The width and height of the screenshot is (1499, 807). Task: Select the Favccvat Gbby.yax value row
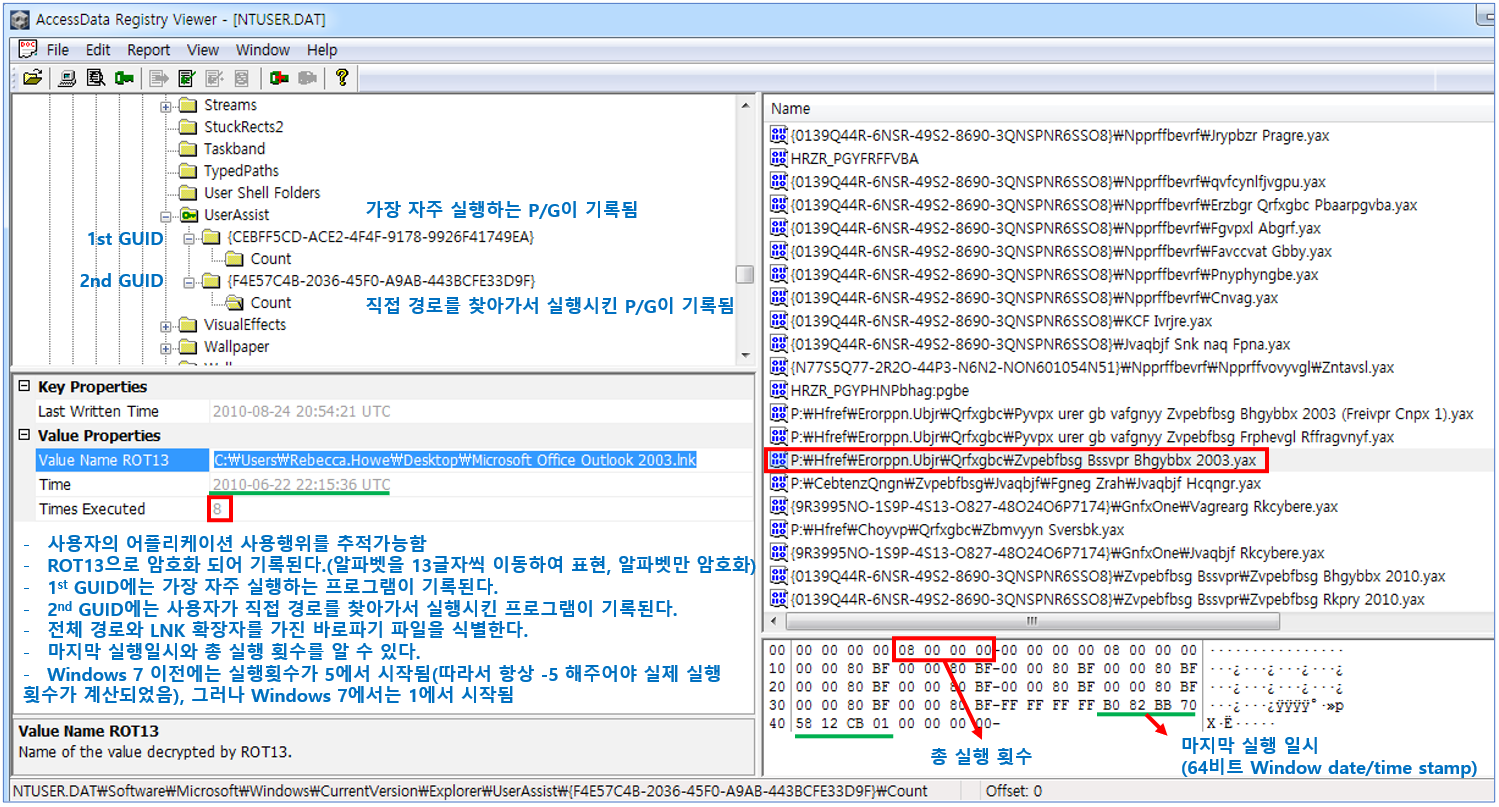click(x=1061, y=251)
